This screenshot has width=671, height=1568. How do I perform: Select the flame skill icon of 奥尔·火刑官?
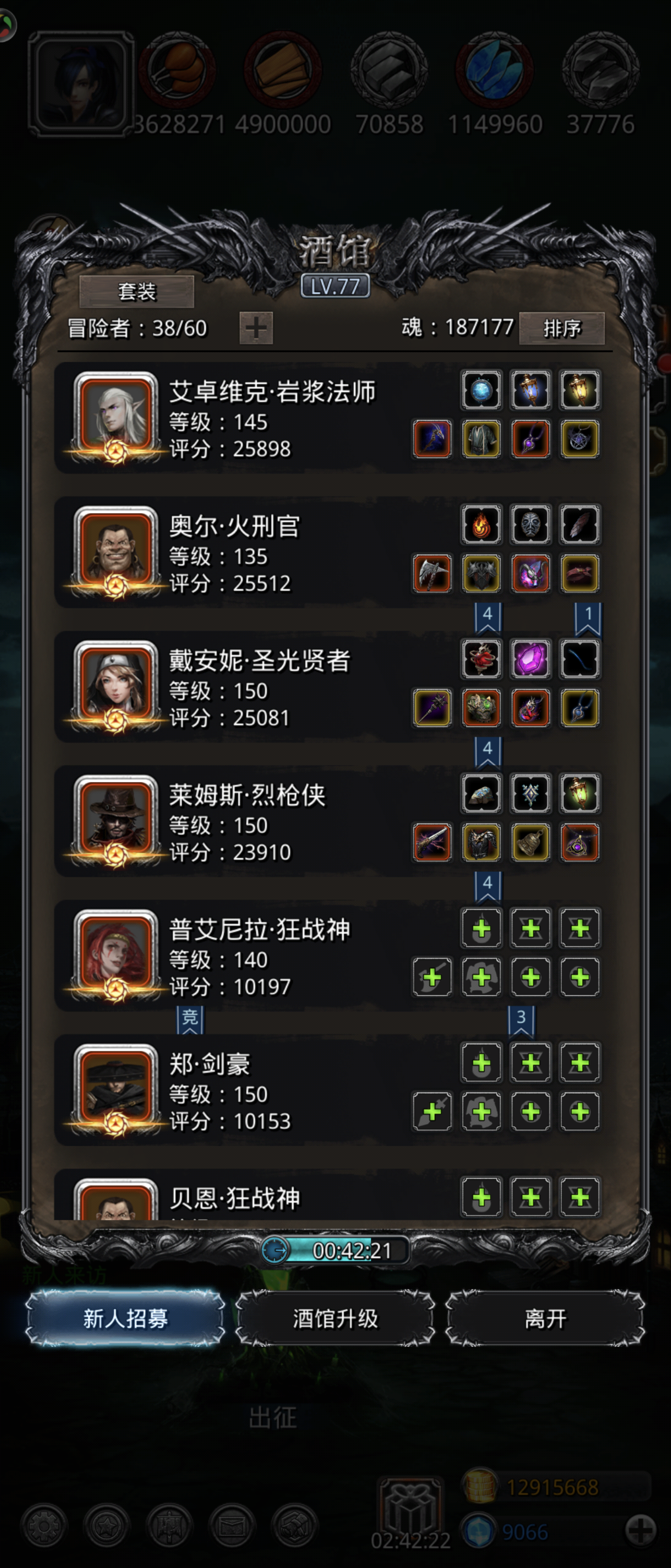pyautogui.click(x=481, y=524)
